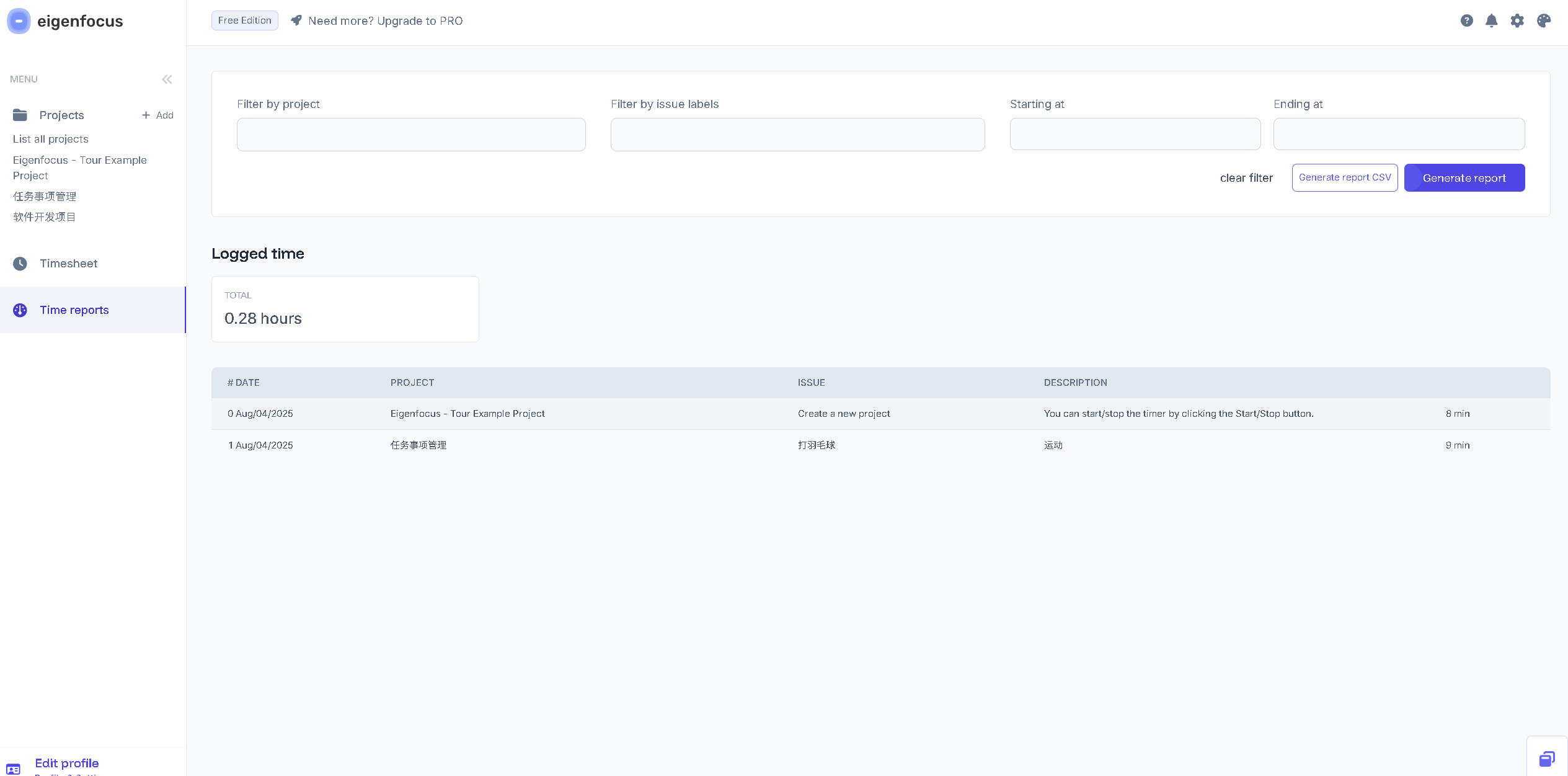This screenshot has width=1568, height=776.
Task: Click the floating windows icon at bottom right
Action: 1547,759
